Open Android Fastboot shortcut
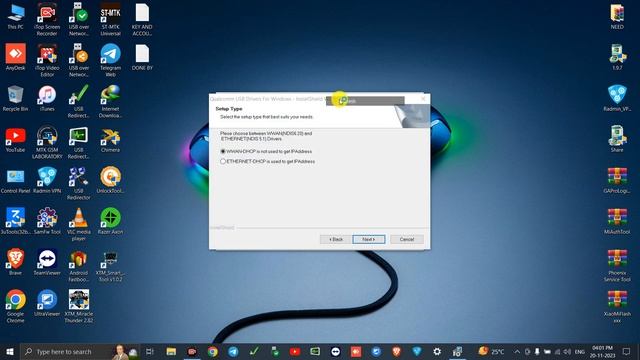Viewport: 640px width, 360px height. click(78, 265)
